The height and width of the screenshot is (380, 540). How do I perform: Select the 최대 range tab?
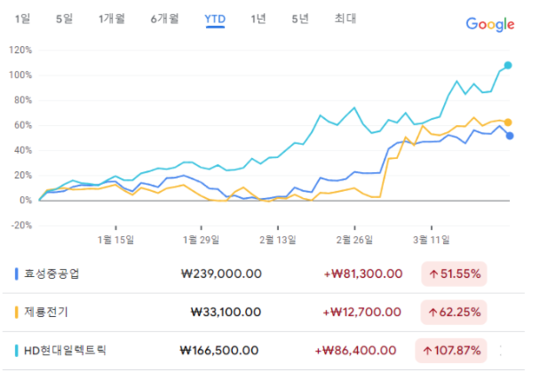tap(345, 18)
